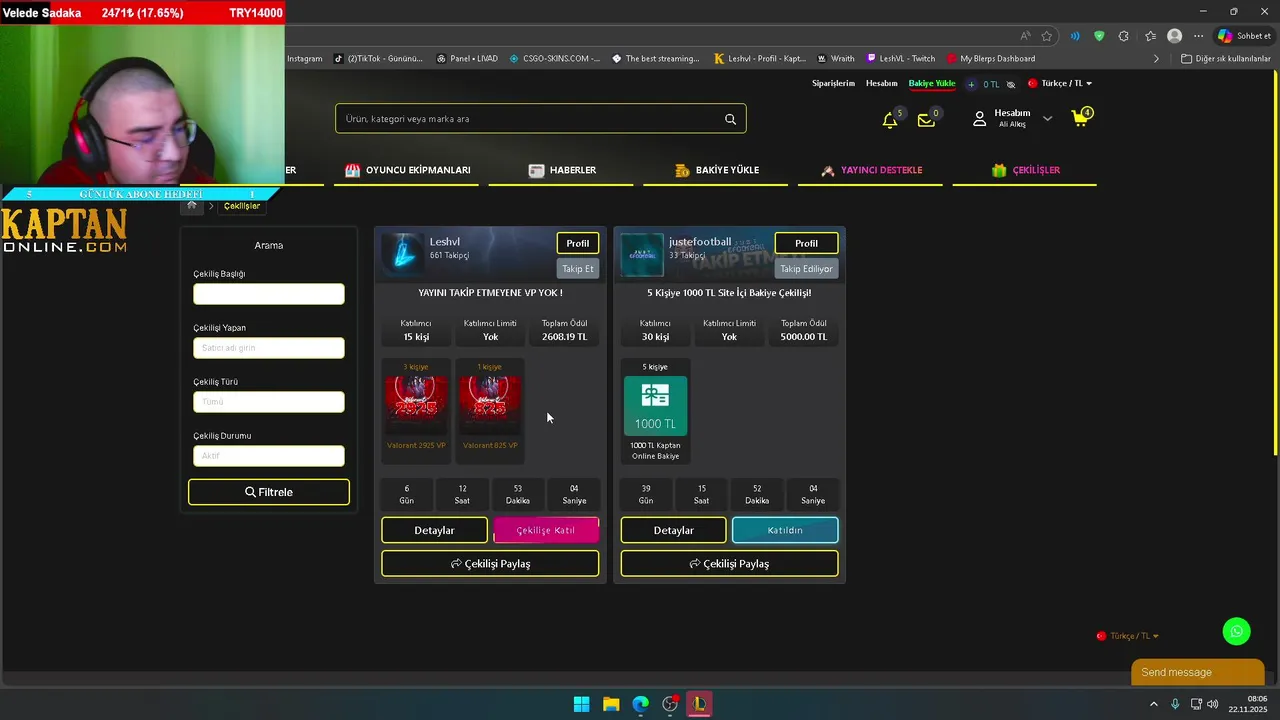Open the browser favorites list icon
Image resolution: width=1280 pixels, height=720 pixels.
(x=1150, y=36)
